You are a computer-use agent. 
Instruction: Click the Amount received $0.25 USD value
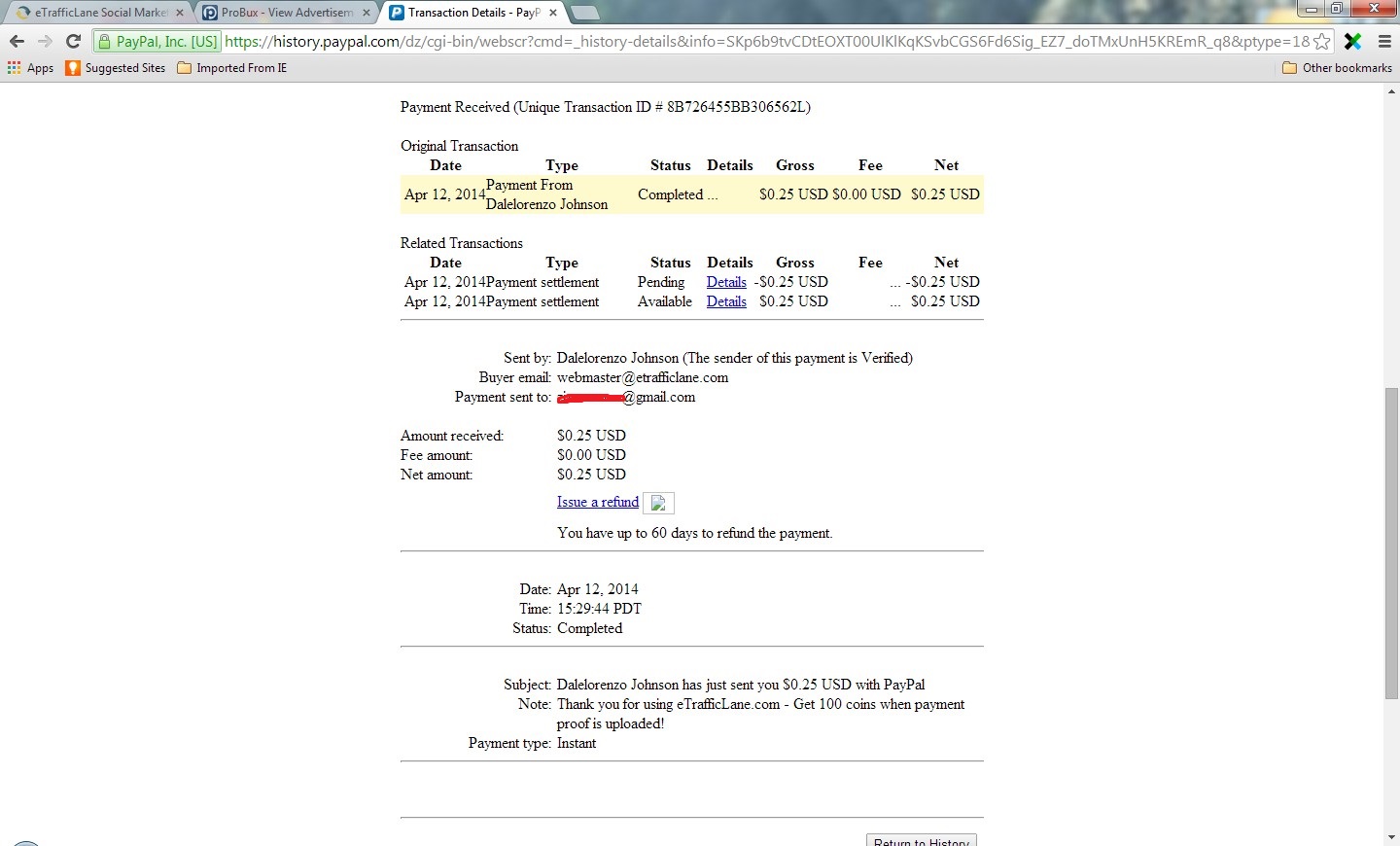coord(591,436)
